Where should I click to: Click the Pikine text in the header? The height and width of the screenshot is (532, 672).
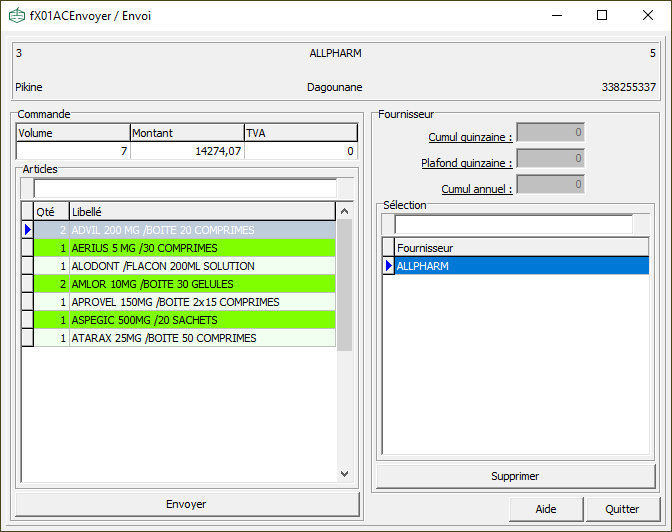pyautogui.click(x=29, y=87)
